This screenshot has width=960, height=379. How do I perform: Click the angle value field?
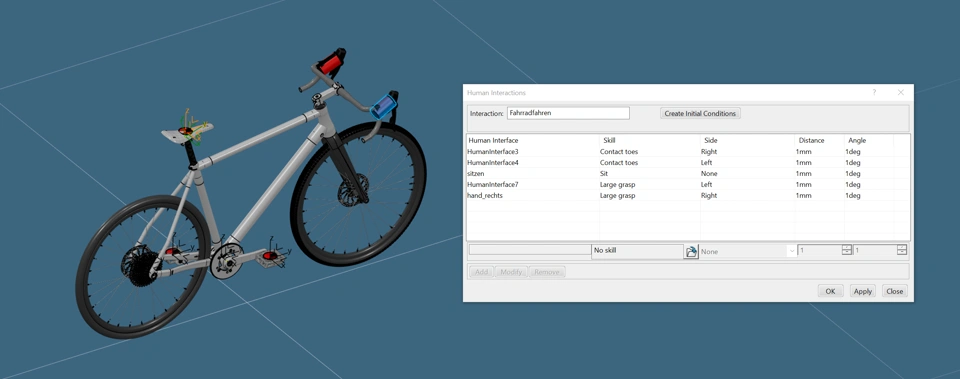point(876,250)
